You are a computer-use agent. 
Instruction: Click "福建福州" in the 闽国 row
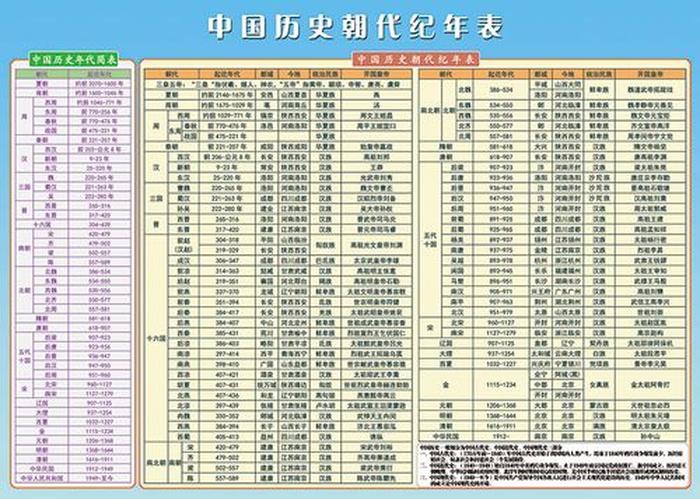tap(568, 271)
